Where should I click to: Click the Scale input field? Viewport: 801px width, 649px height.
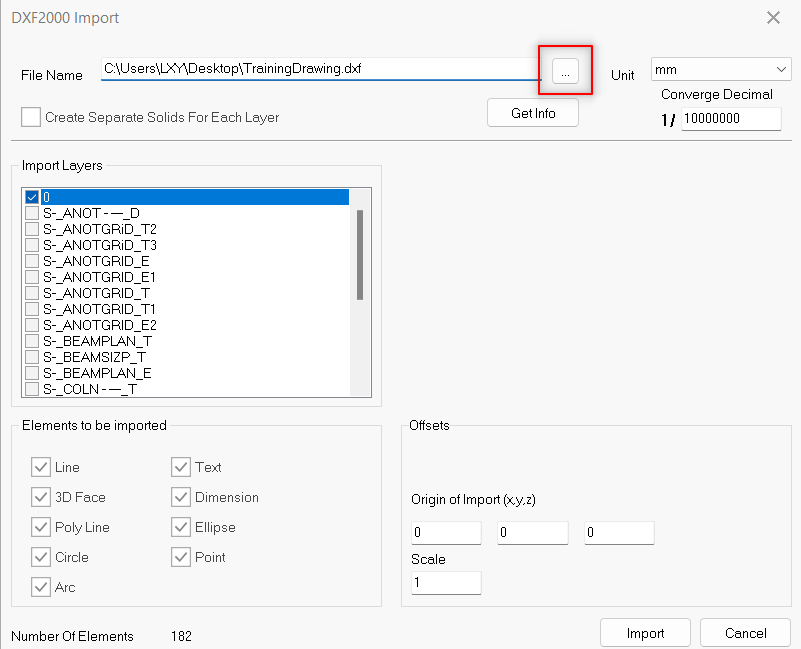point(446,582)
